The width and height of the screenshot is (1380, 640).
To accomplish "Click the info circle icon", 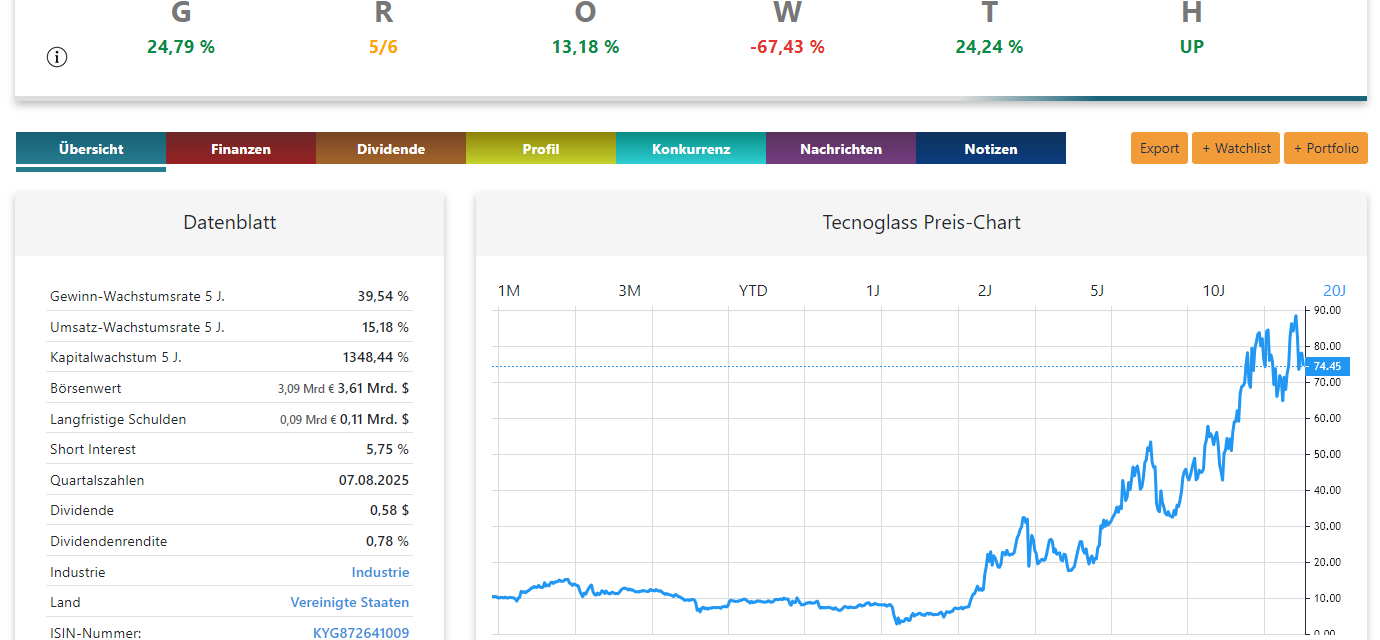I will [x=57, y=57].
